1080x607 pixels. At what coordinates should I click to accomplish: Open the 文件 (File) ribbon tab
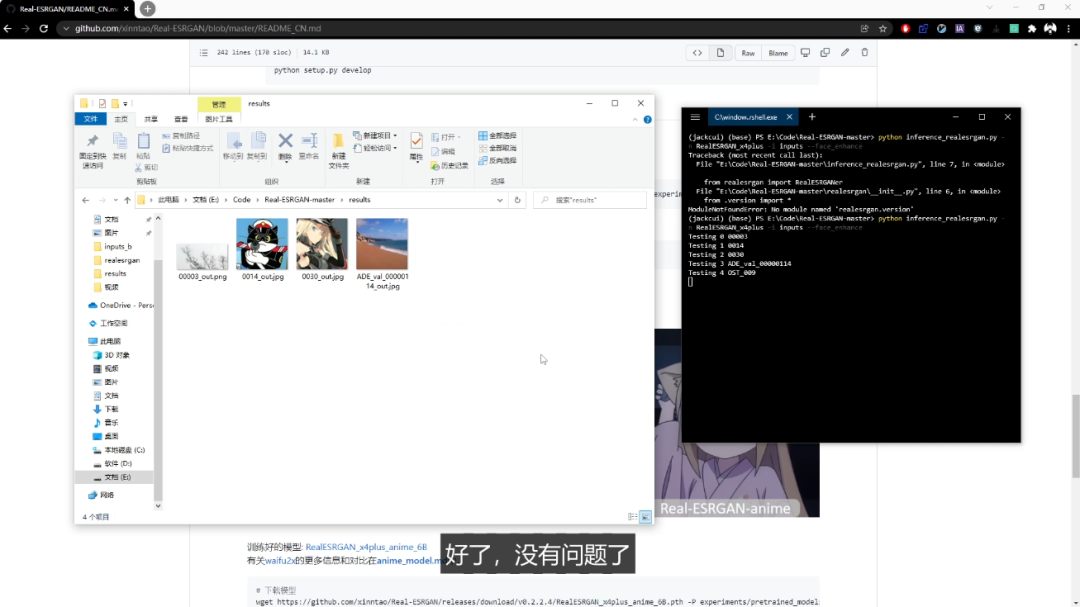90,119
